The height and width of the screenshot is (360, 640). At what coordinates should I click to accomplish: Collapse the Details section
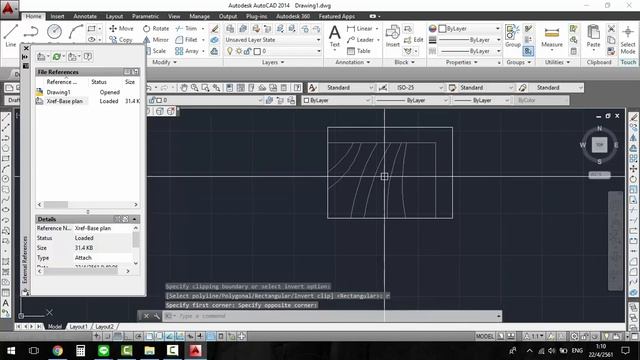click(134, 219)
